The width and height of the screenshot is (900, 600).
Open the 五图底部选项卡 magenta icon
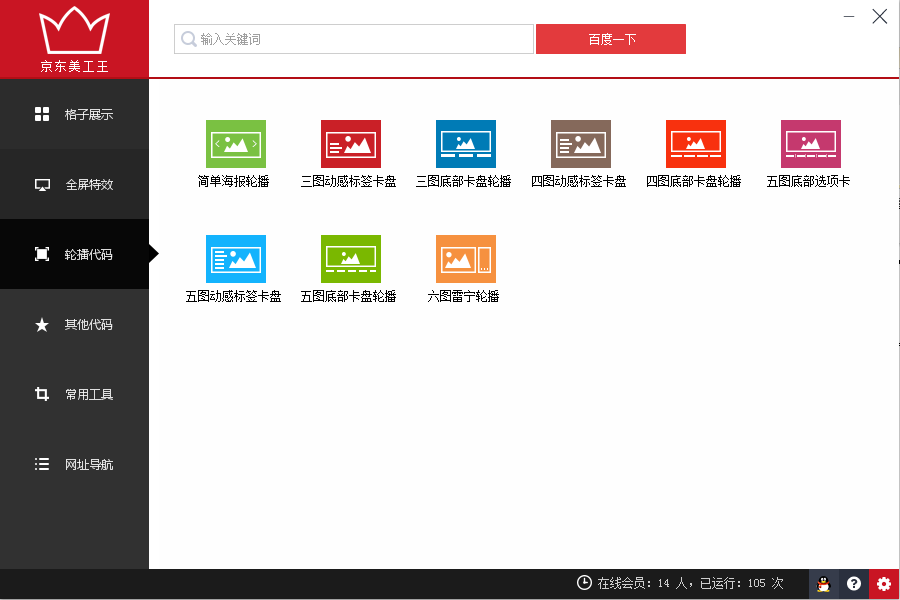(x=810, y=144)
